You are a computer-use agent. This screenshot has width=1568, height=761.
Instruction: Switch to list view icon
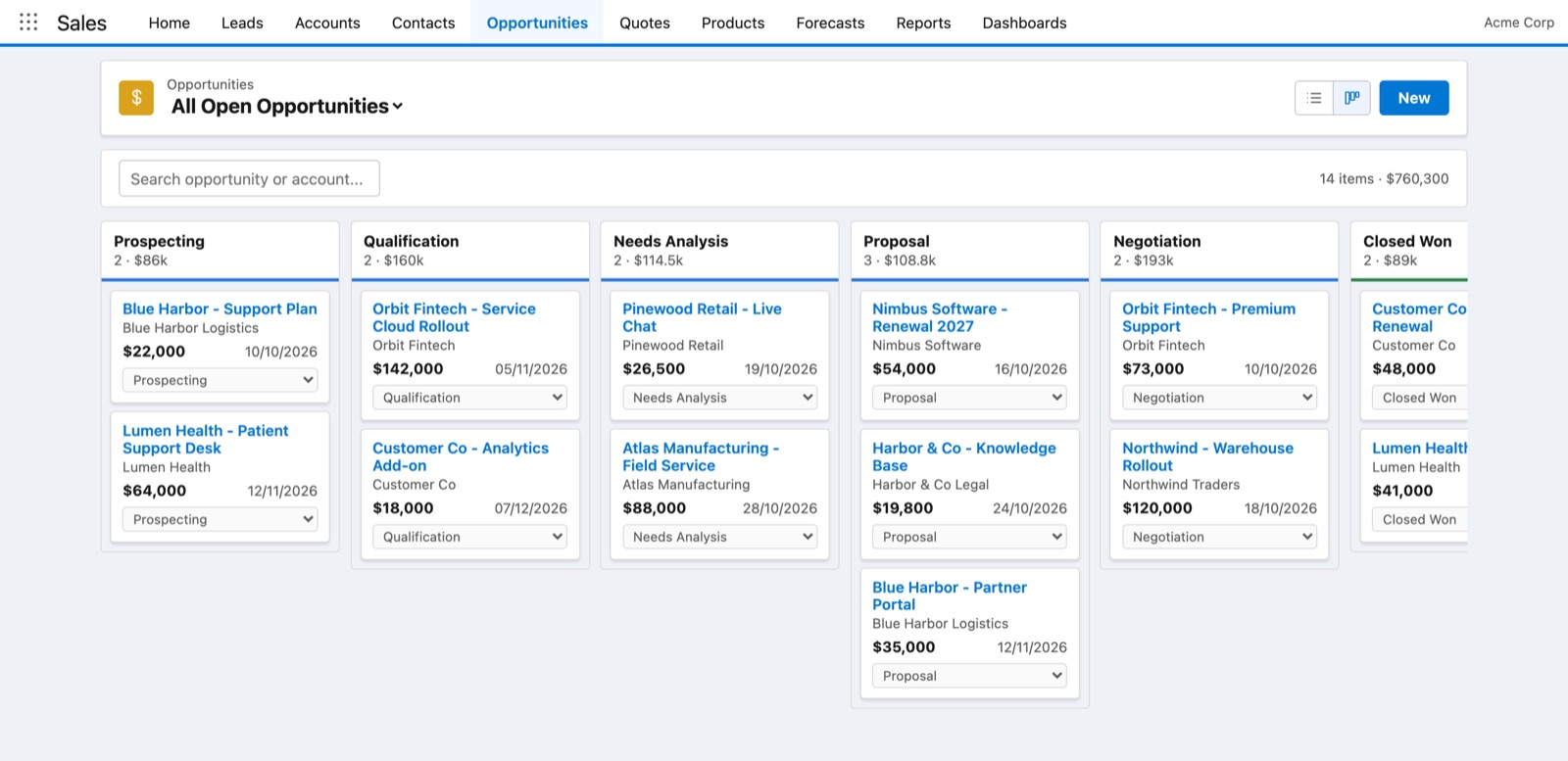point(1314,98)
